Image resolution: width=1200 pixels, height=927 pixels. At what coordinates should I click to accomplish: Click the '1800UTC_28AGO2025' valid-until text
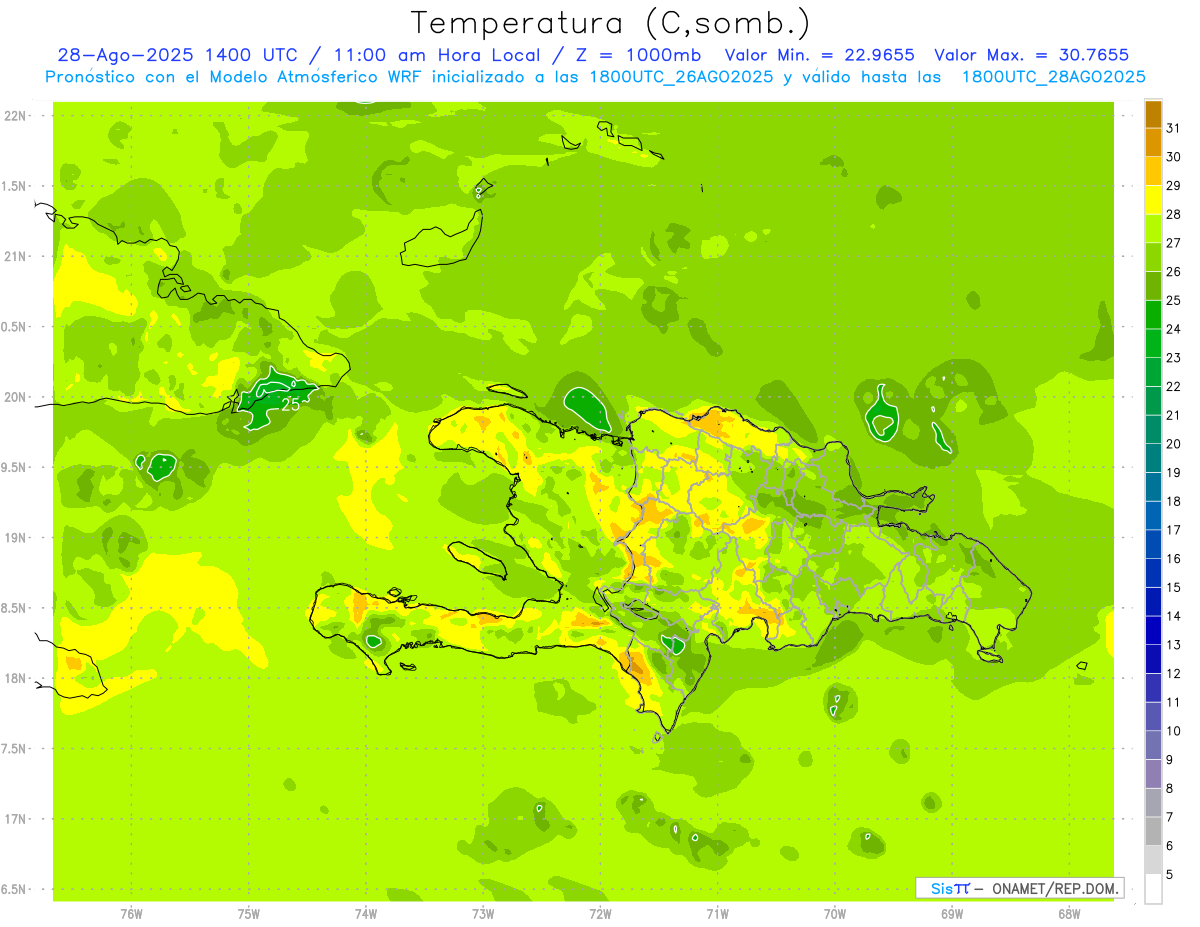[1053, 77]
